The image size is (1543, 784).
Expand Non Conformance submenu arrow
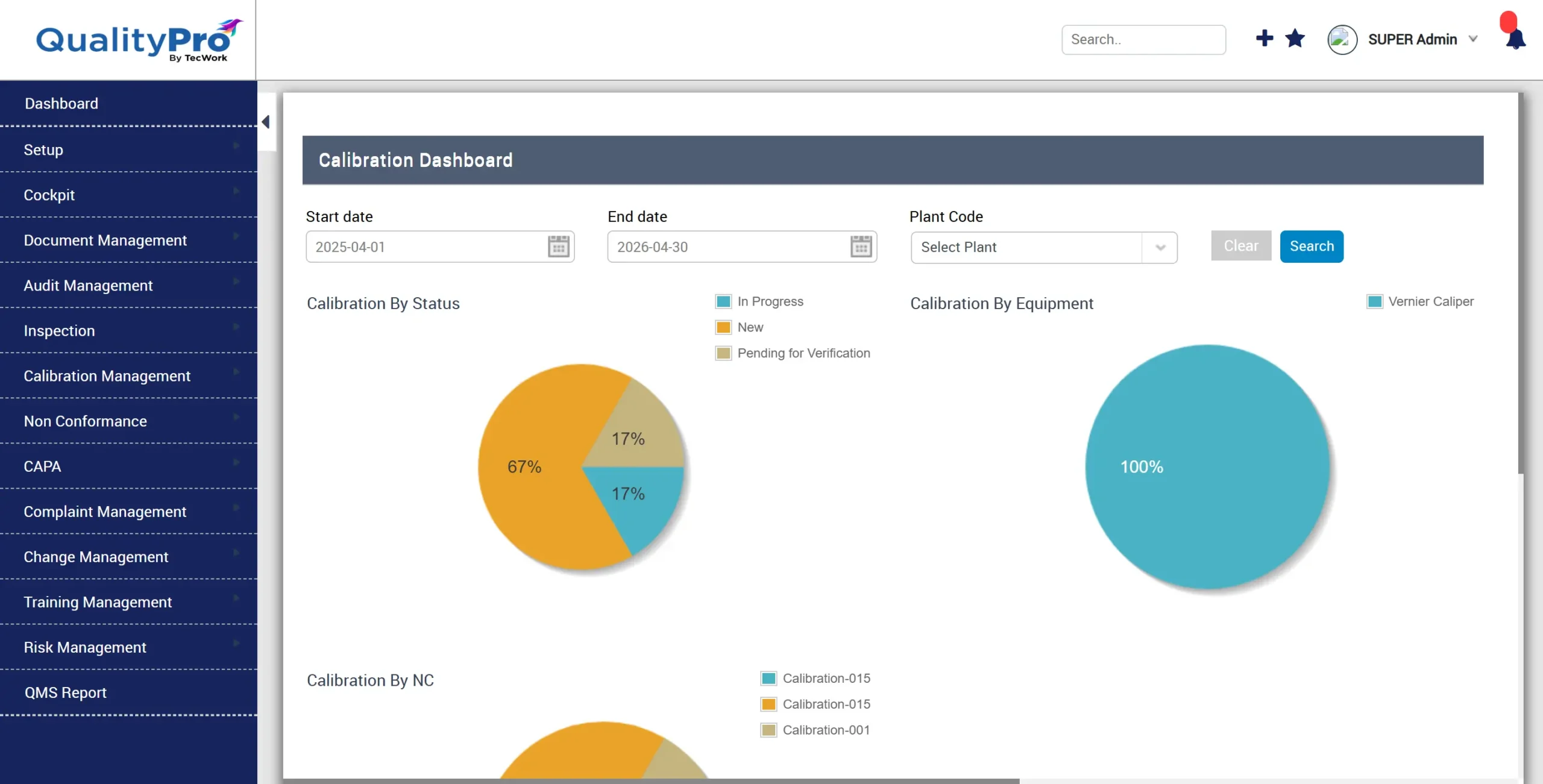[236, 416]
